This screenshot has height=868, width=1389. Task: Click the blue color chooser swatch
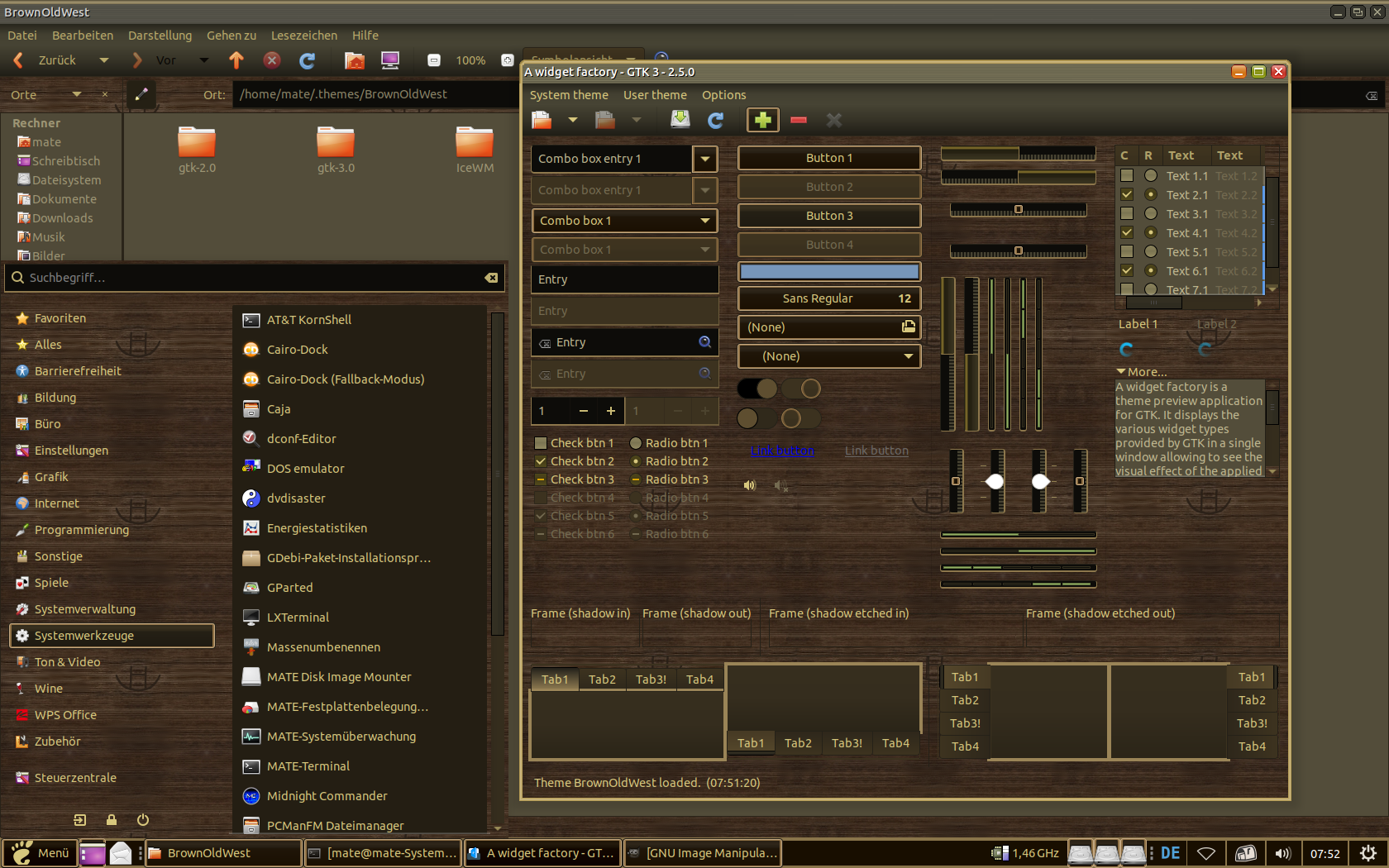pos(829,271)
